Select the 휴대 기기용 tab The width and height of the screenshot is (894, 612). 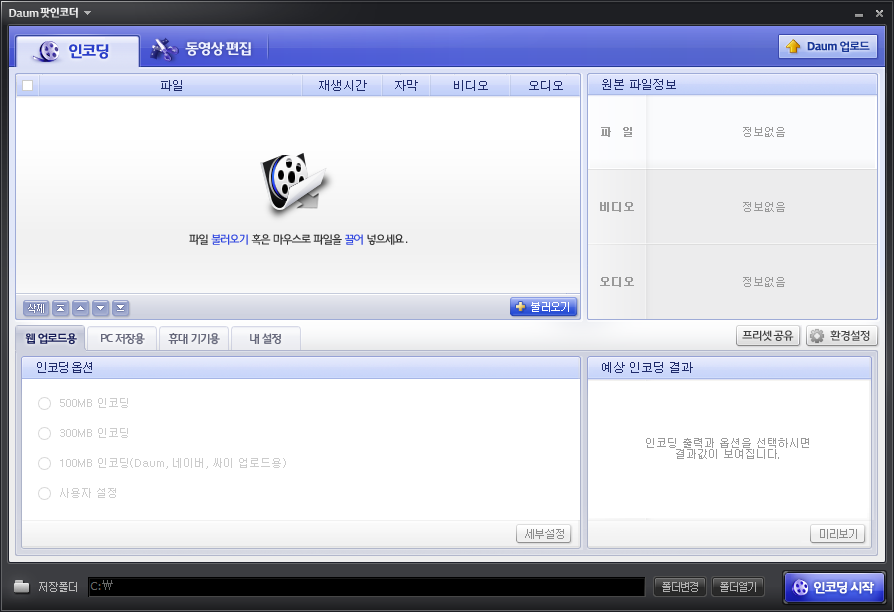click(194, 338)
